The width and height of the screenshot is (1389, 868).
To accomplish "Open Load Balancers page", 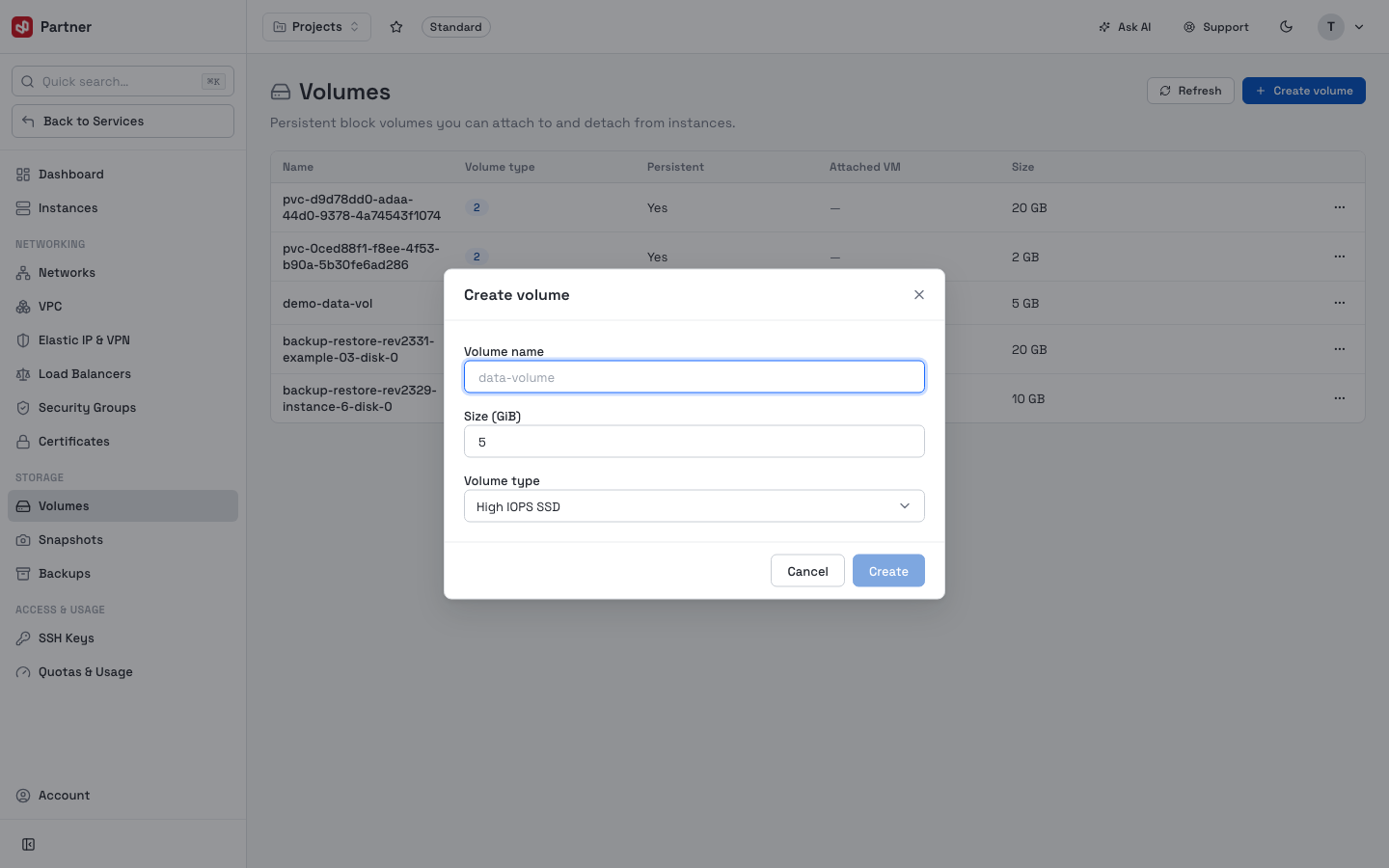I will point(123,374).
